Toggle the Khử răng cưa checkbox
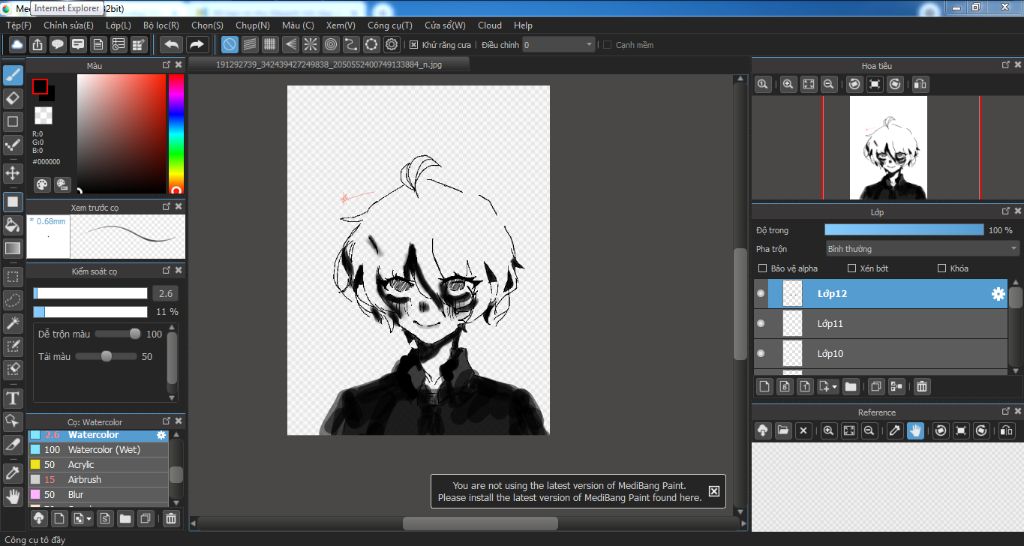Screen dimensions: 1024x546 [413, 45]
